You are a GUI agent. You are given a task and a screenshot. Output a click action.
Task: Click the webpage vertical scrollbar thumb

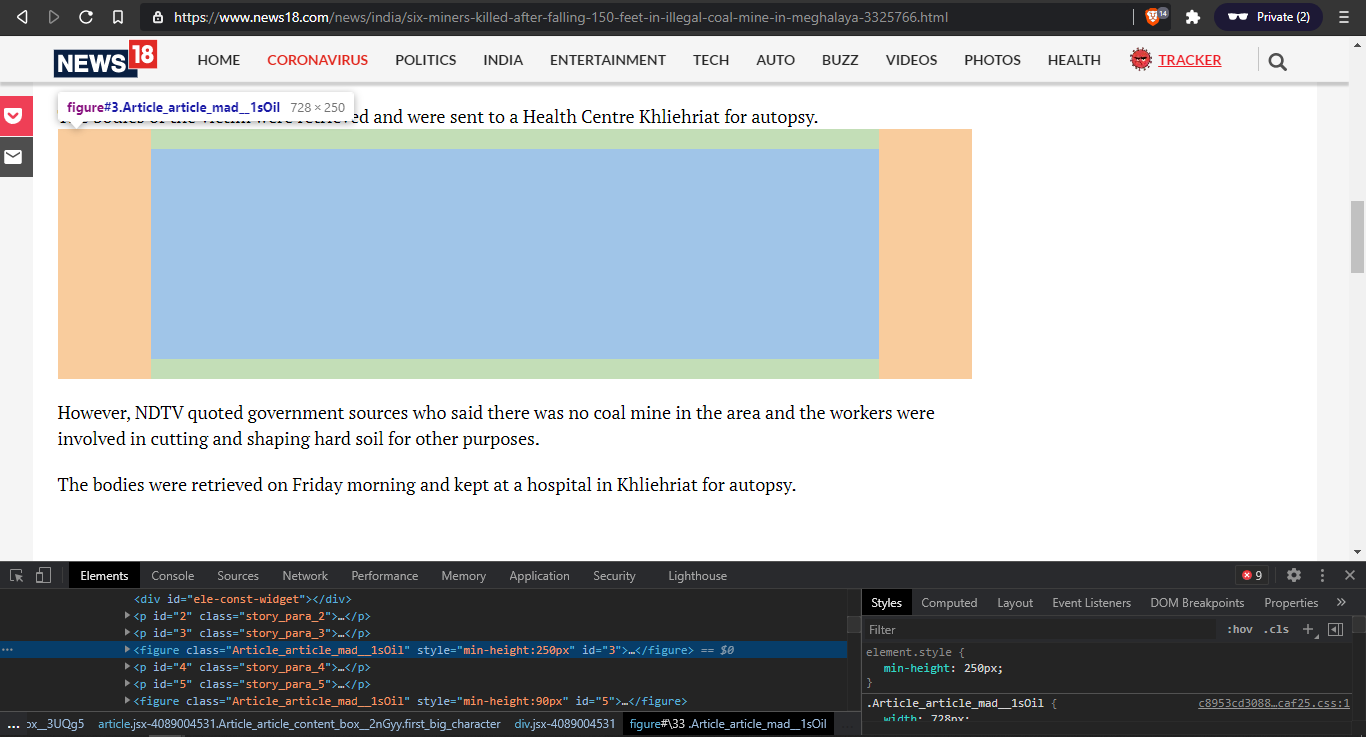coord(1357,237)
